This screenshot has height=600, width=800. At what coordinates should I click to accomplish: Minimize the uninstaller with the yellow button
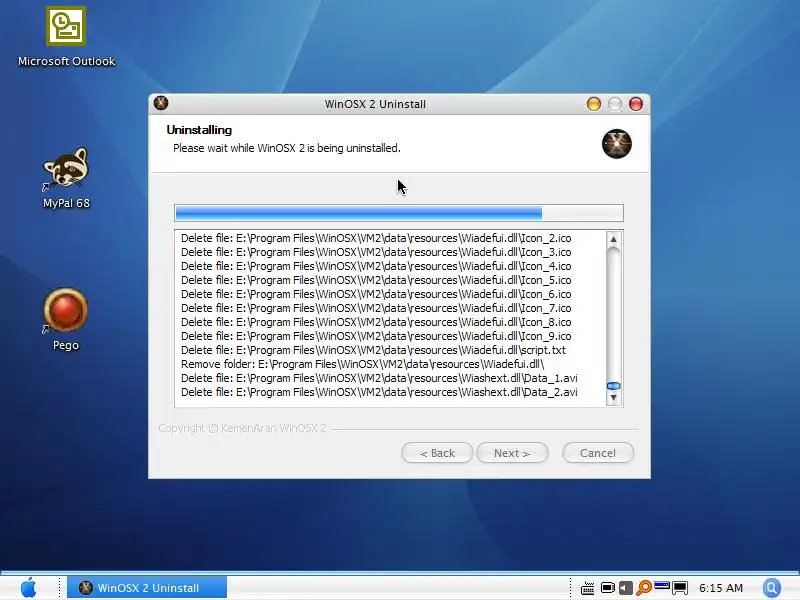point(594,104)
